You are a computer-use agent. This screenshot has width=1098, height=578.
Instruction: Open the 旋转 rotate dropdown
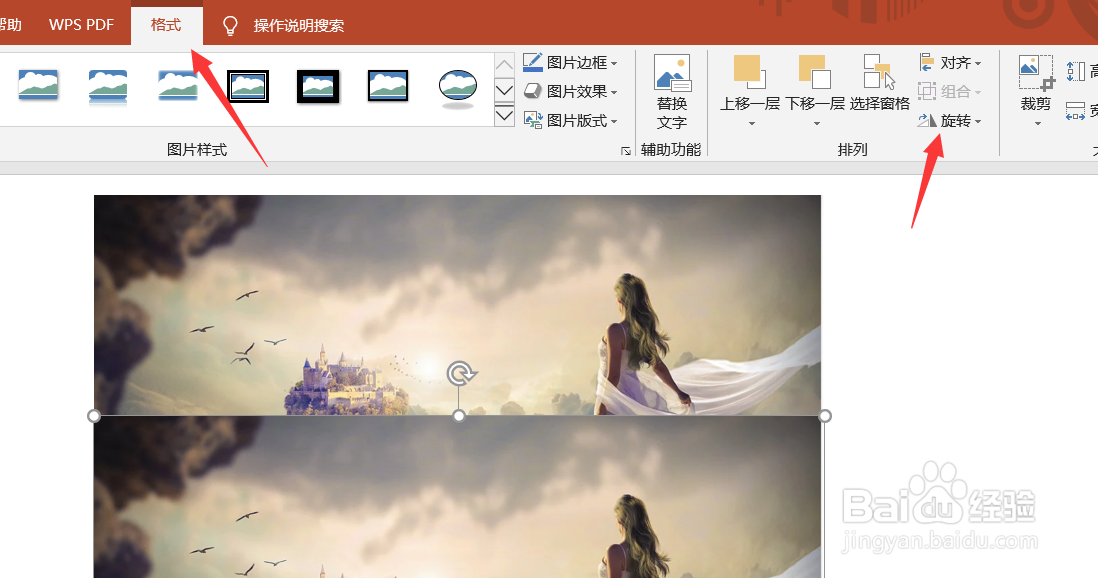[950, 121]
